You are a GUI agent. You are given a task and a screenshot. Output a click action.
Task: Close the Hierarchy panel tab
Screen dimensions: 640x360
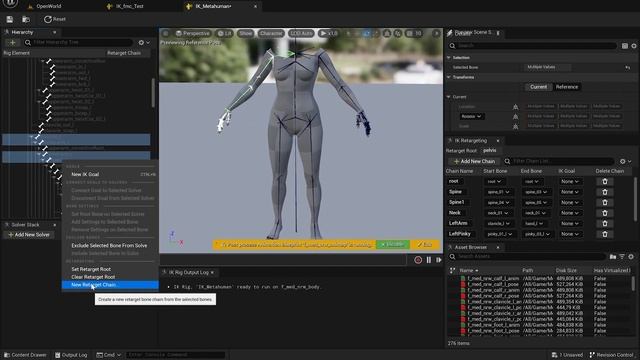54,32
